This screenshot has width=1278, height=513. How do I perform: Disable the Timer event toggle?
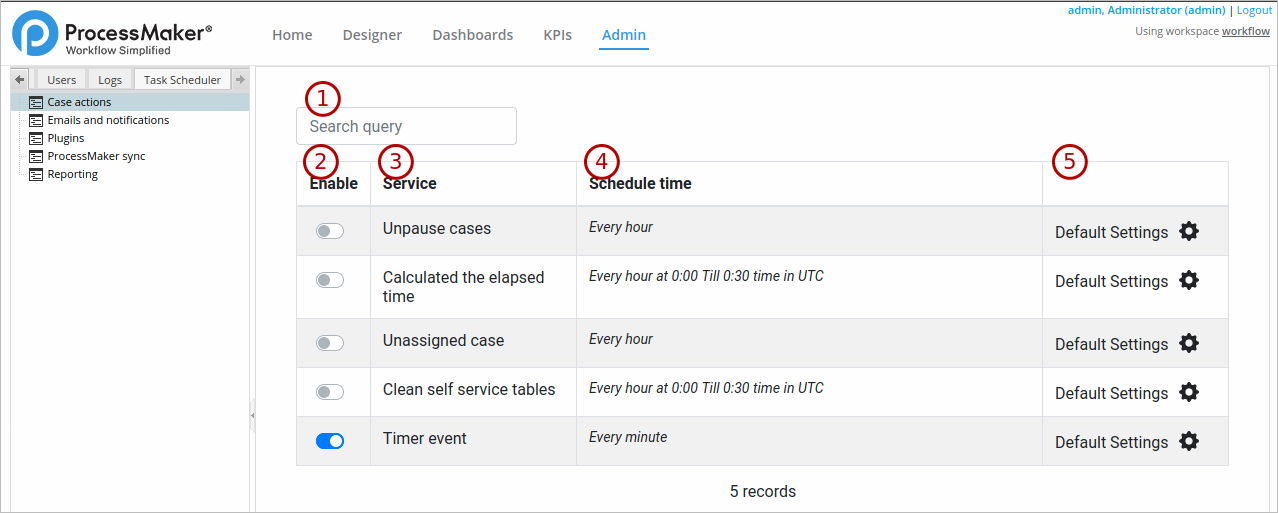[x=329, y=441]
